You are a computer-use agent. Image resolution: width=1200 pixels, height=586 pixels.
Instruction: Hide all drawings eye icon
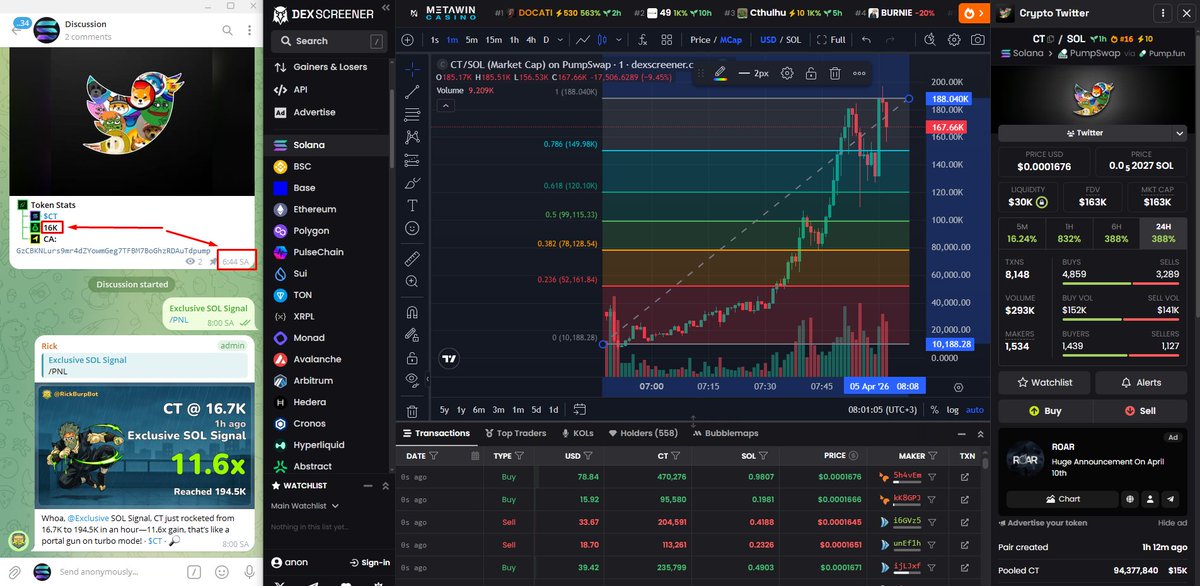pos(413,380)
